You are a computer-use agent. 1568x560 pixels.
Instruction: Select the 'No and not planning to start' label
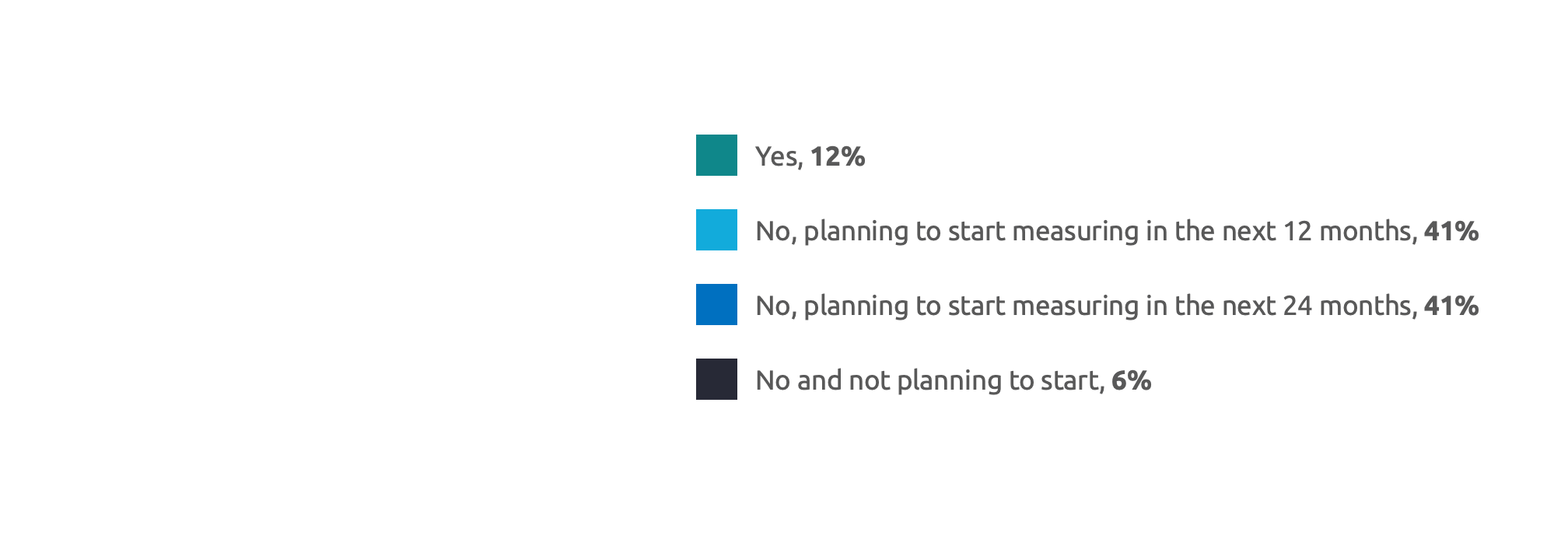(x=929, y=381)
